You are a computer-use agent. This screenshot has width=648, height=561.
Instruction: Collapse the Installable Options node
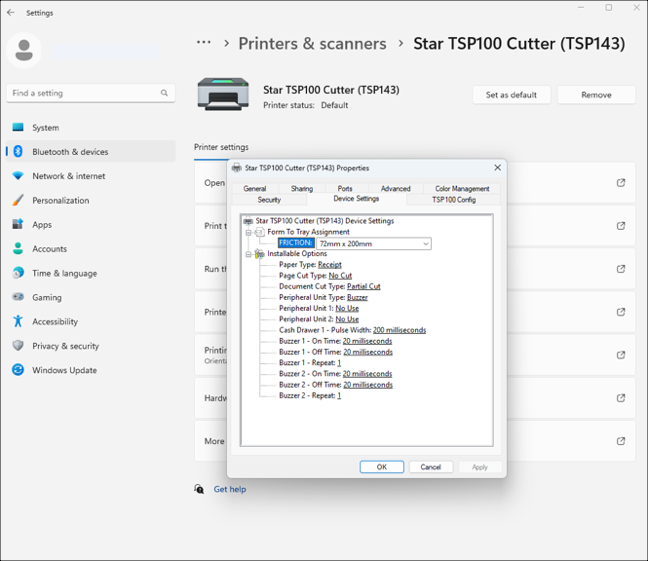click(x=248, y=254)
